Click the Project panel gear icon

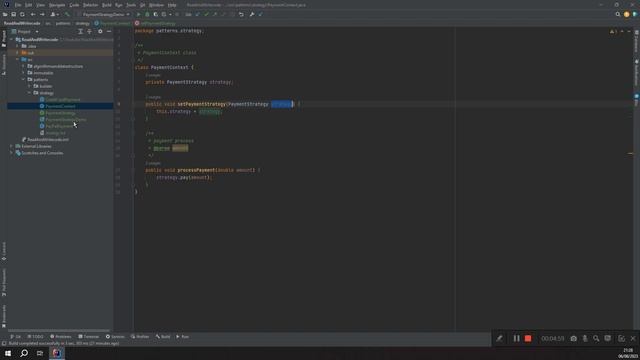pyautogui.click(x=100, y=31)
